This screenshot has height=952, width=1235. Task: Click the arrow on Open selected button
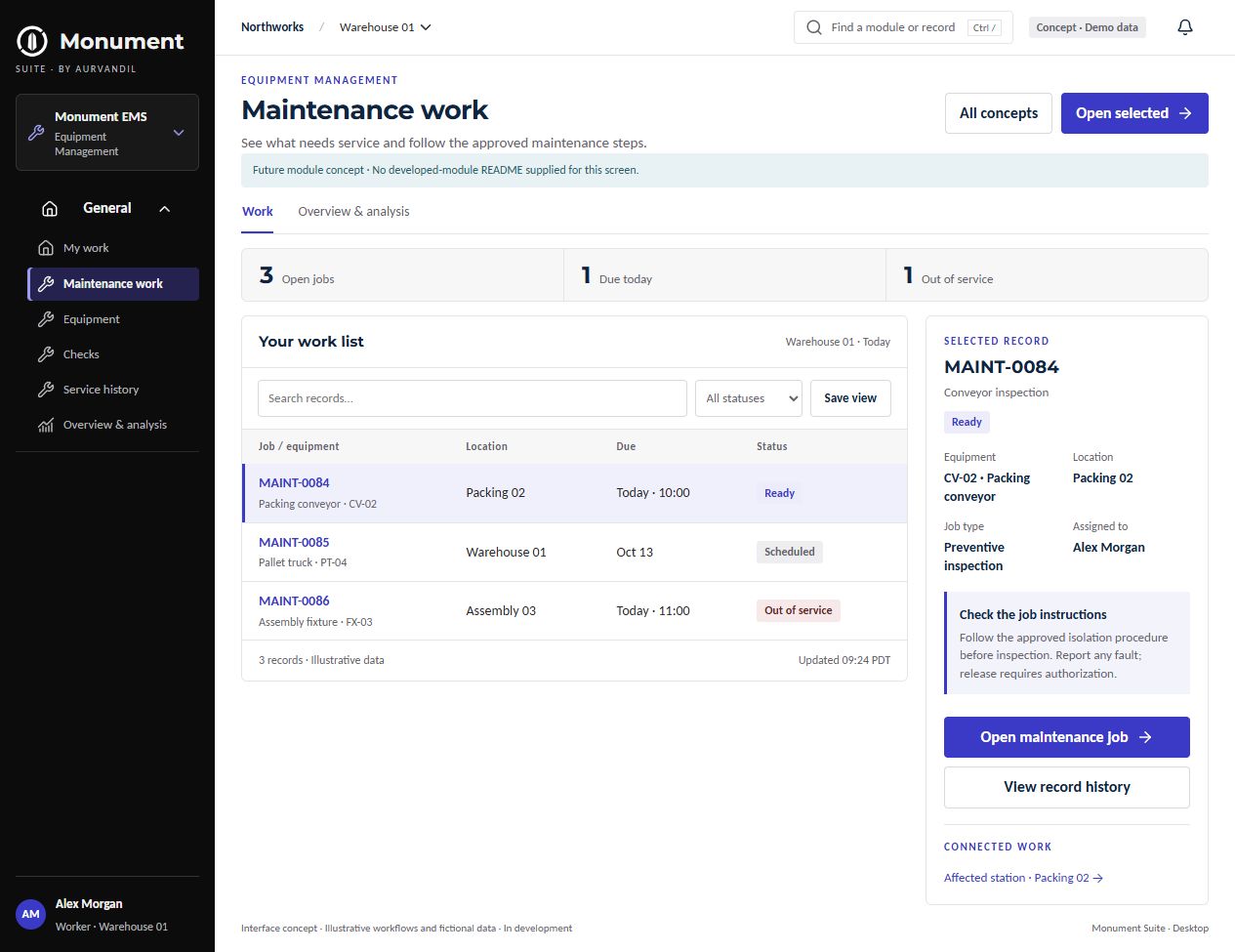1185,113
